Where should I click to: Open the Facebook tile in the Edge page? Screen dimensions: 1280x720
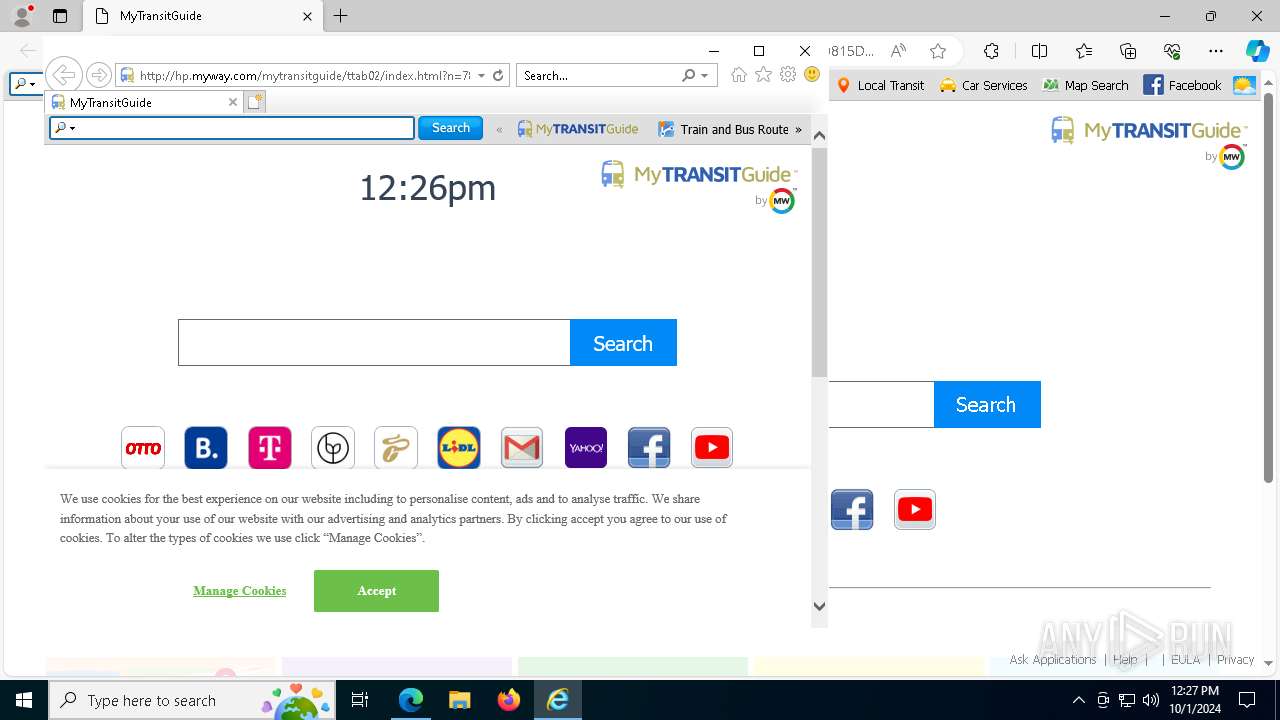(x=852, y=510)
